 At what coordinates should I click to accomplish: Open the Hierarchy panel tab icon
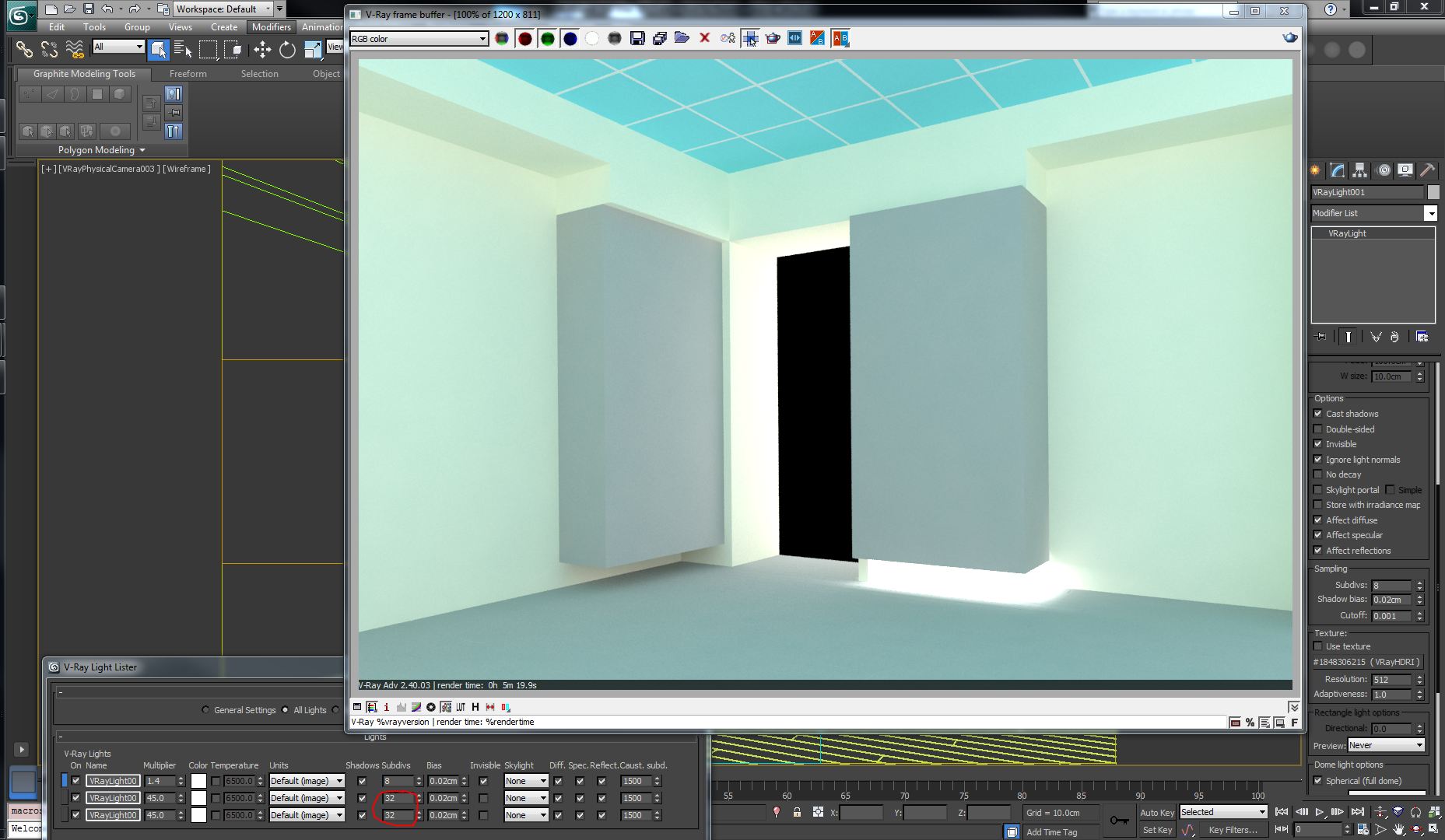(x=1359, y=170)
